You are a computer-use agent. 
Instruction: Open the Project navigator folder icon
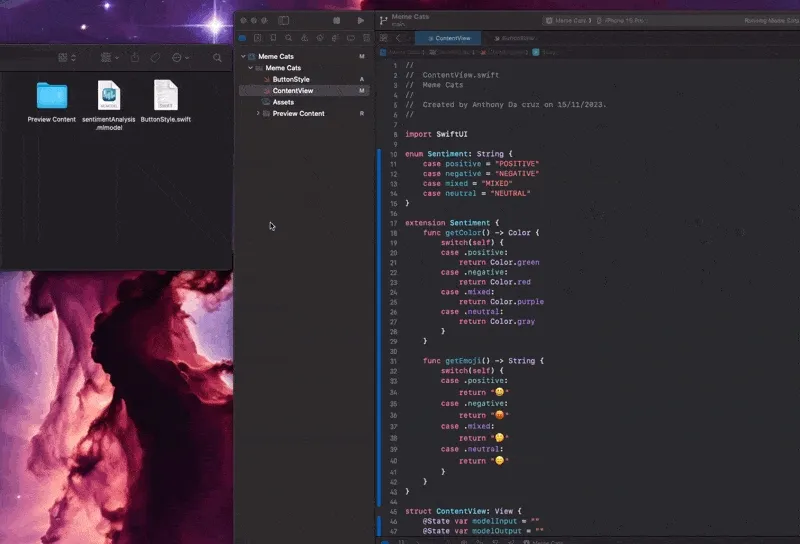pyautogui.click(x=243, y=38)
